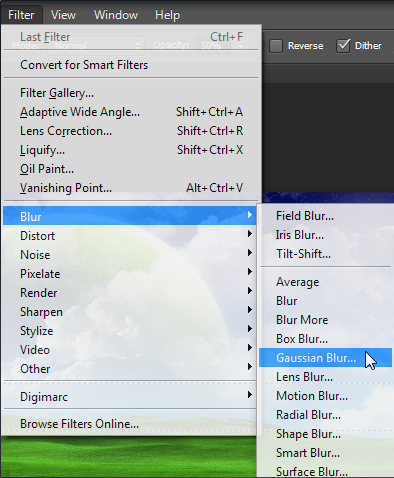Expand the Distort submenu
The width and height of the screenshot is (394, 478).
coord(129,236)
